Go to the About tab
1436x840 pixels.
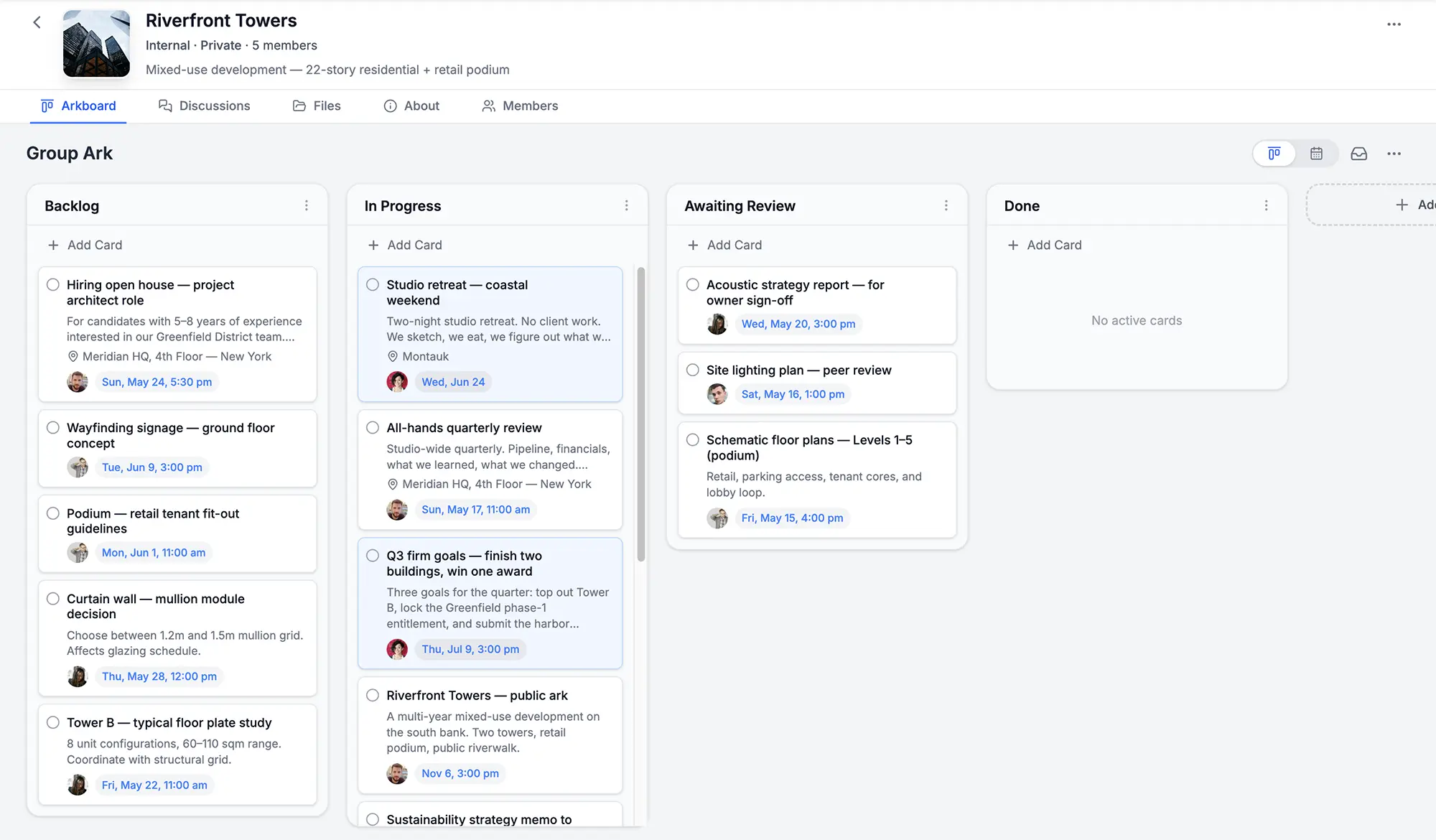click(x=411, y=106)
